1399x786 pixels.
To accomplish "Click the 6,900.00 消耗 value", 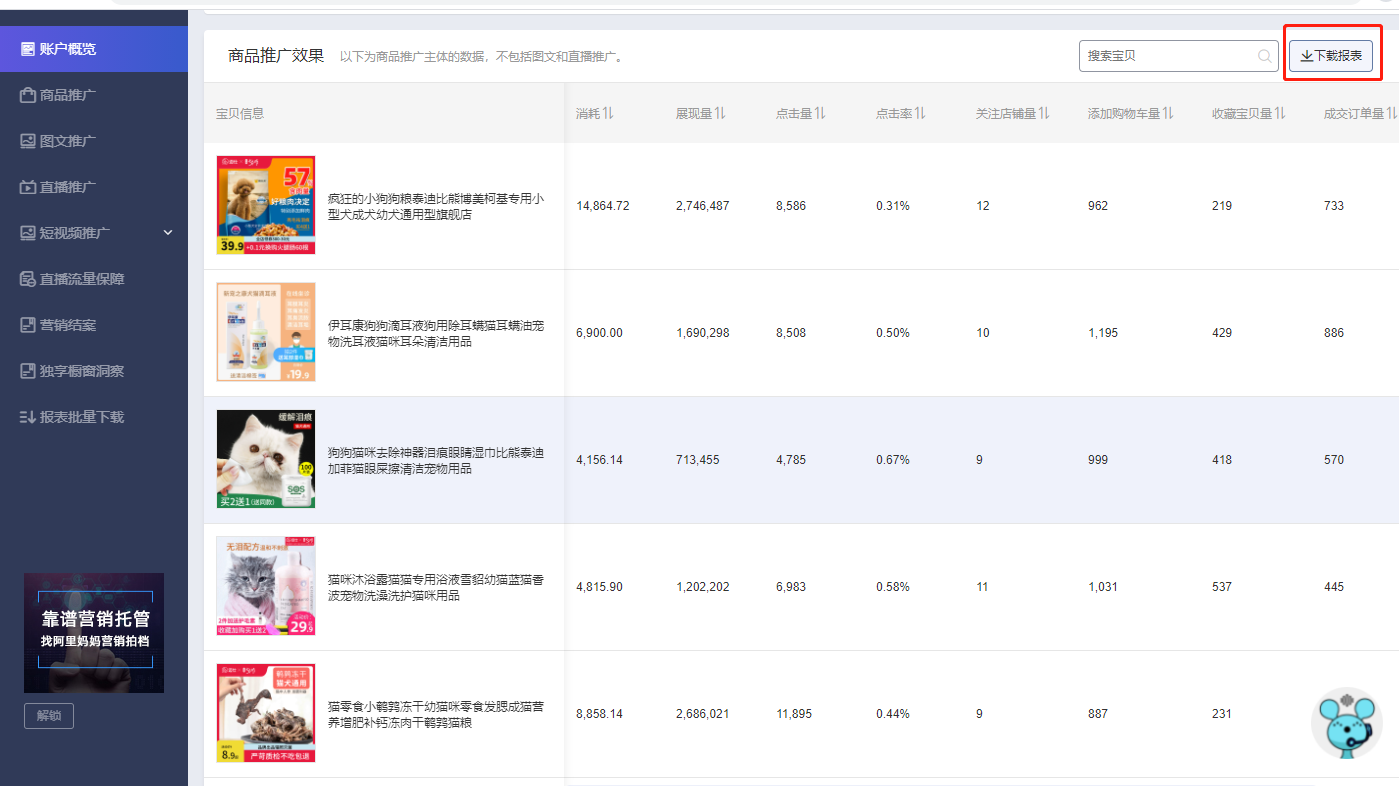I will pyautogui.click(x=599, y=333).
